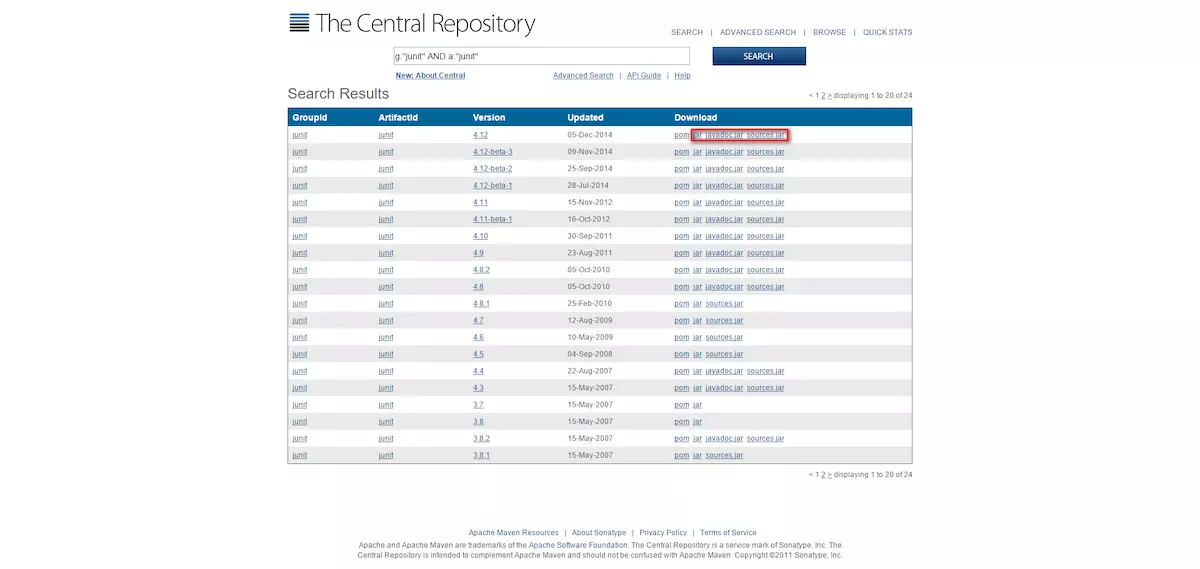Viewport: 1200px width, 569px height.
Task: Download the pom for version 3.8
Action: 682,422
